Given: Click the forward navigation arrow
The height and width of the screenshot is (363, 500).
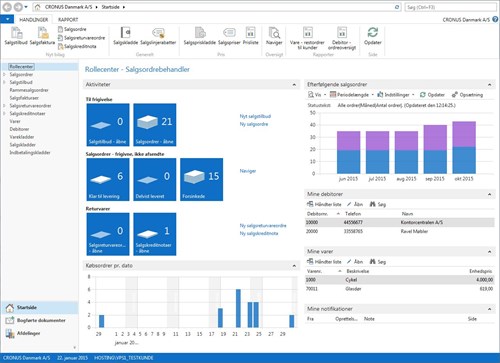Looking at the screenshot, I should [x=18, y=7].
